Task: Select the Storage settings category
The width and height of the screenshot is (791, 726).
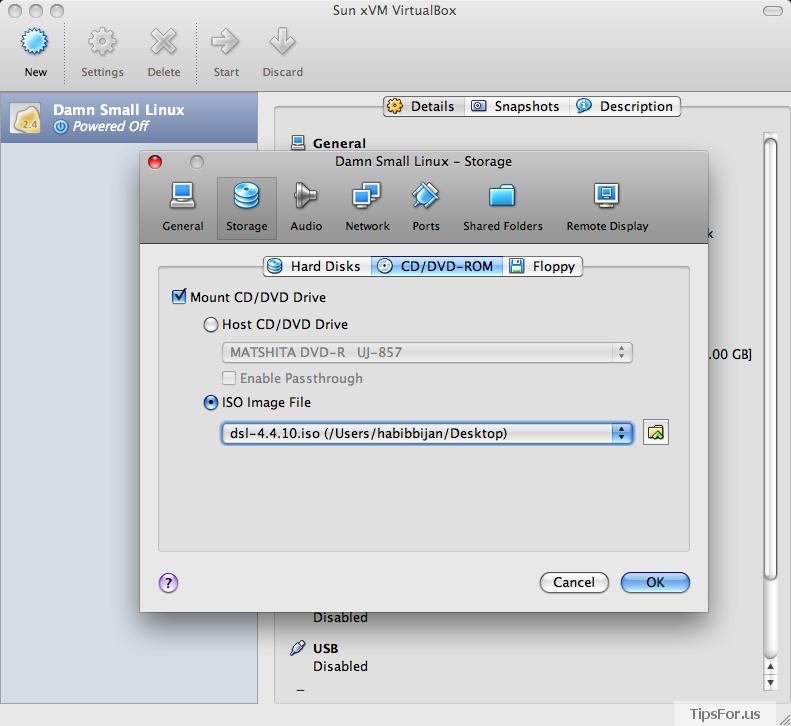Action: point(247,208)
